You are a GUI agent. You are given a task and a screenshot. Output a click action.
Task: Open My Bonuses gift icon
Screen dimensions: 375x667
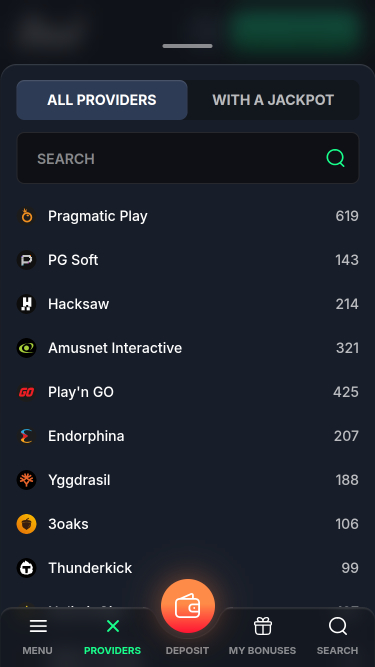tap(262, 626)
